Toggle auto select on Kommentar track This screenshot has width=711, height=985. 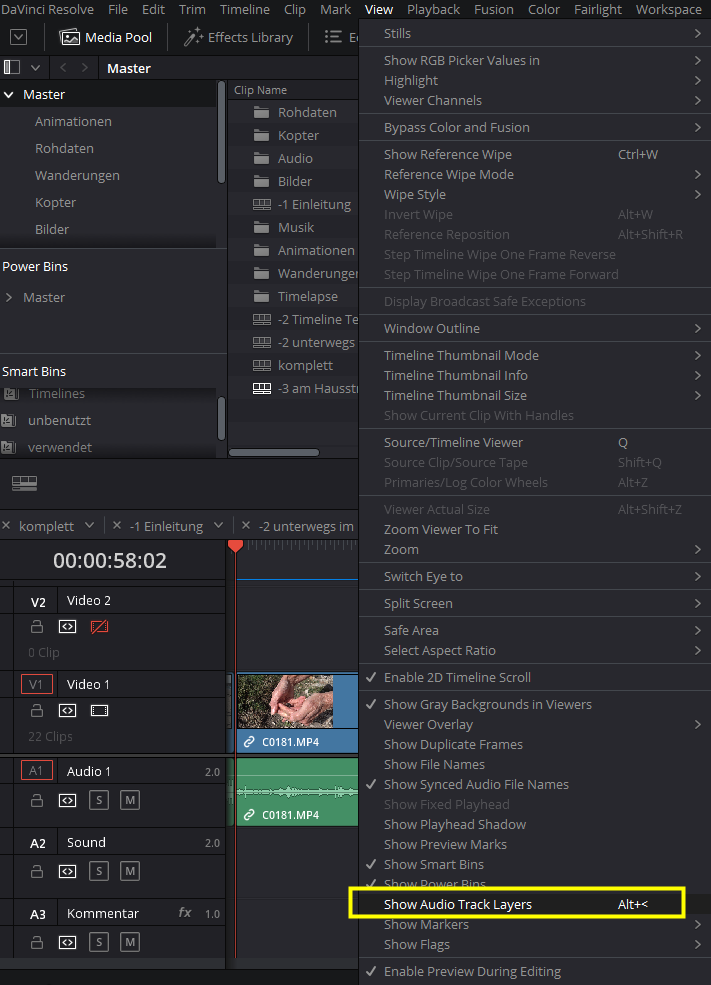(67, 942)
